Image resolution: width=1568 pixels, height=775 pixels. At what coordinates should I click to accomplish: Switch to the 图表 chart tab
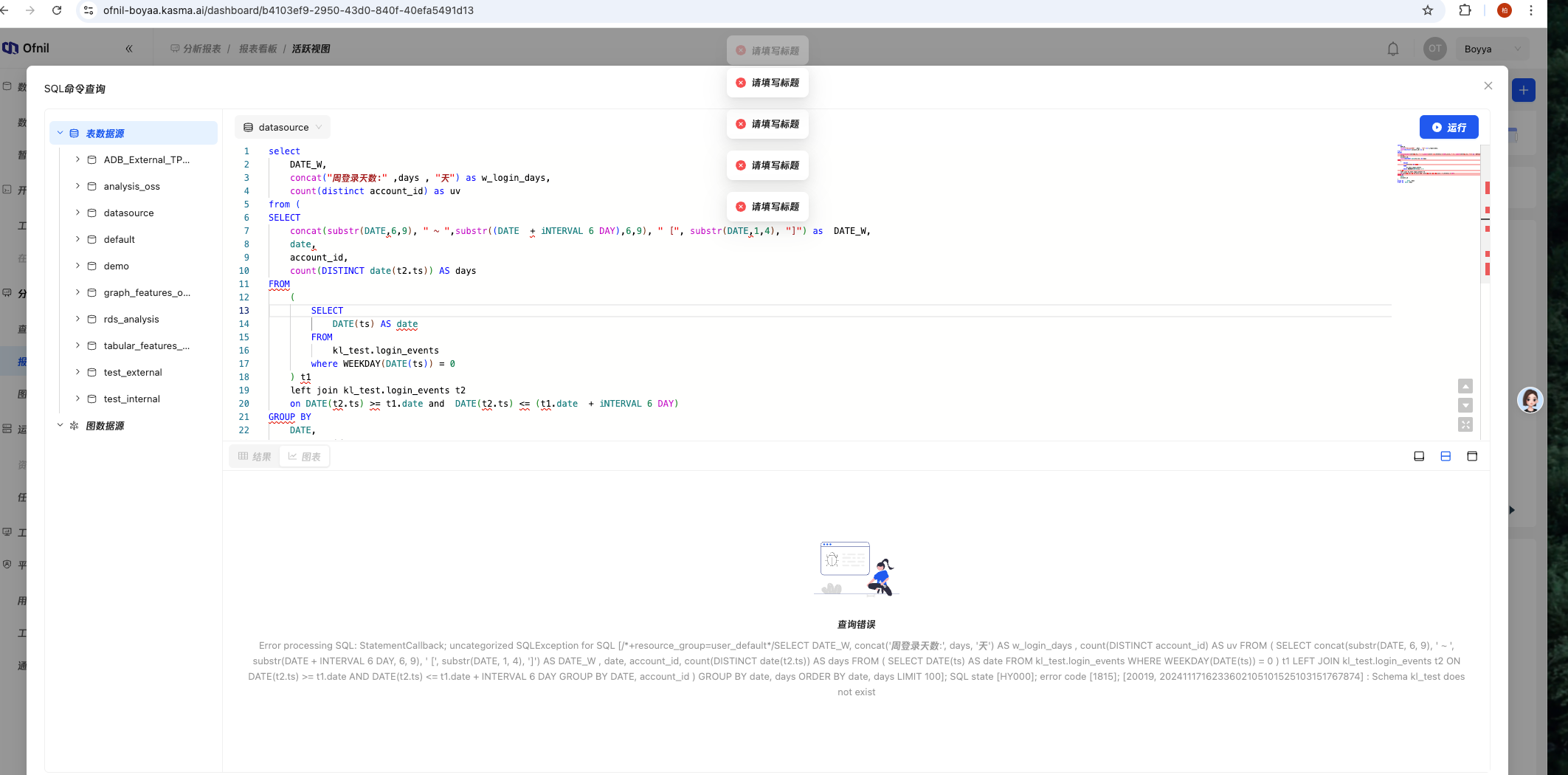[304, 456]
